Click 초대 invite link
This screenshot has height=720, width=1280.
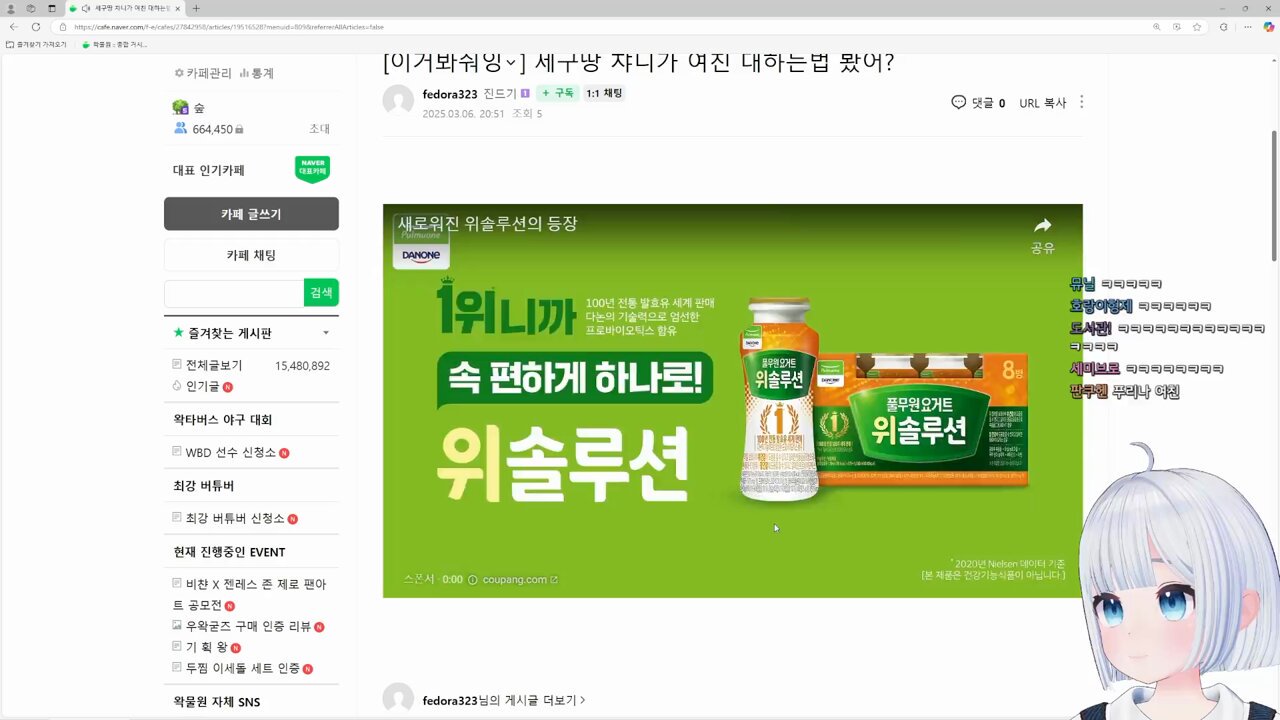[319, 129]
